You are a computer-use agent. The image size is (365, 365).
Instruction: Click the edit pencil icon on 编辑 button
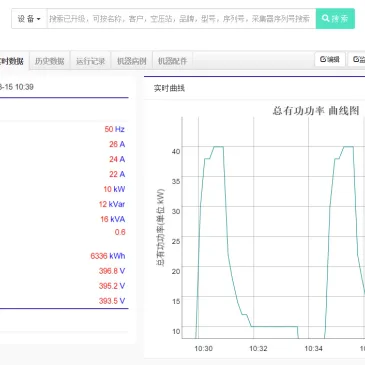pos(323,59)
